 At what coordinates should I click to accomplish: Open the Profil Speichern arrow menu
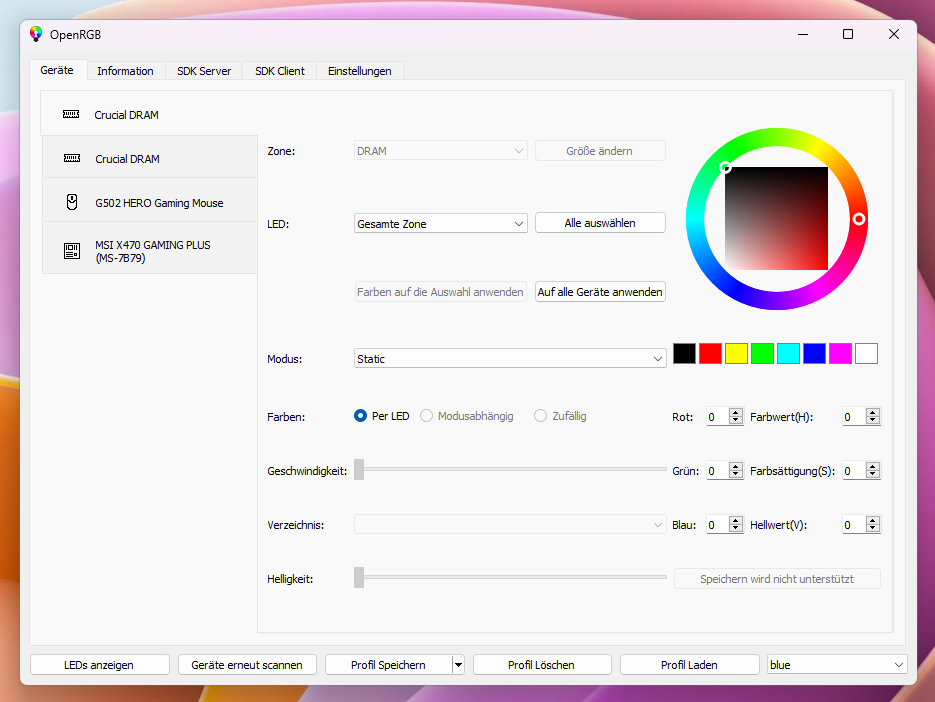coord(458,664)
